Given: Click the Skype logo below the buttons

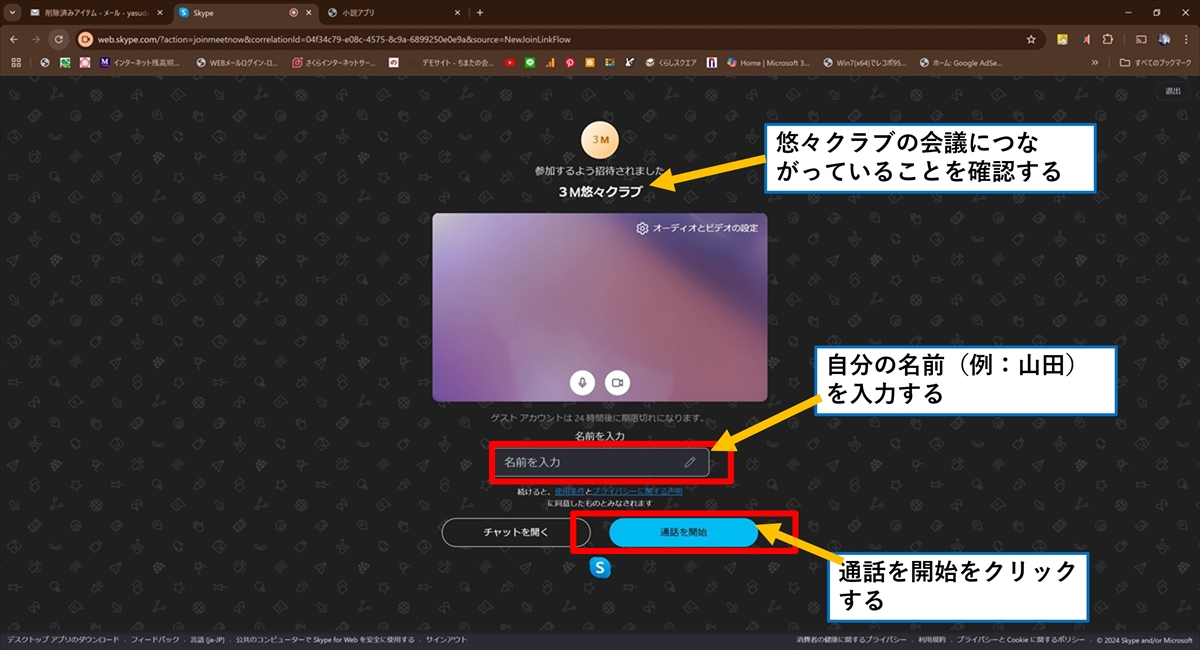Looking at the screenshot, I should (x=600, y=567).
